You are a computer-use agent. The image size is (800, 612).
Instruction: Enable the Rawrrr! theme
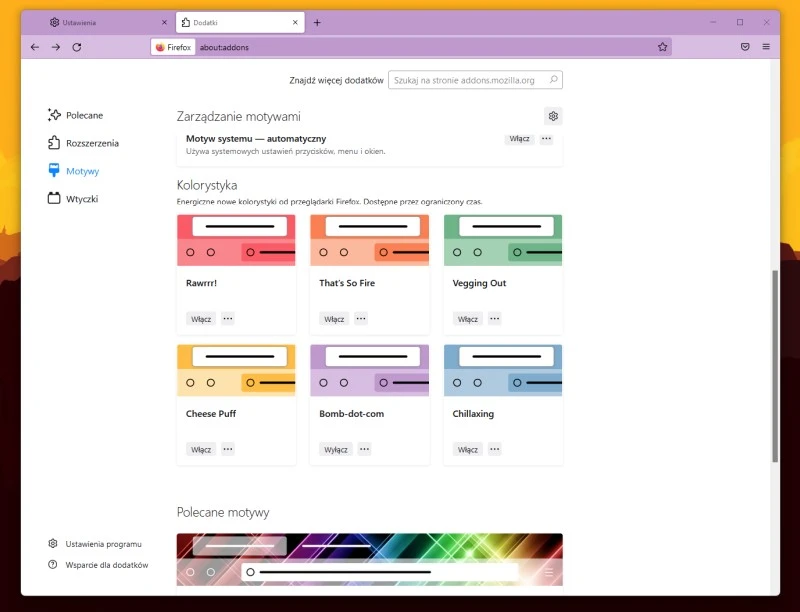coord(201,319)
